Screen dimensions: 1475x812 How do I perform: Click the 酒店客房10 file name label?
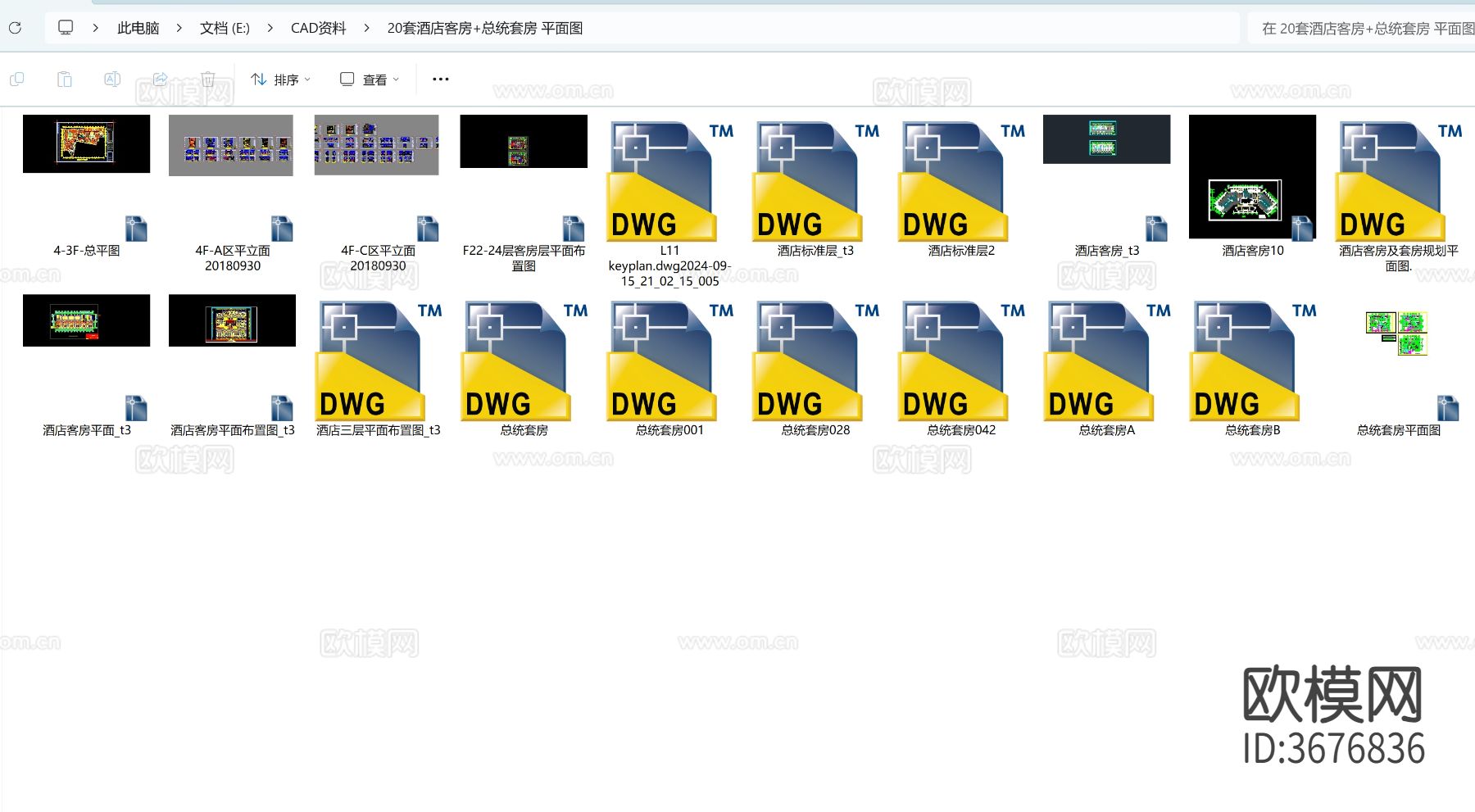1253,251
